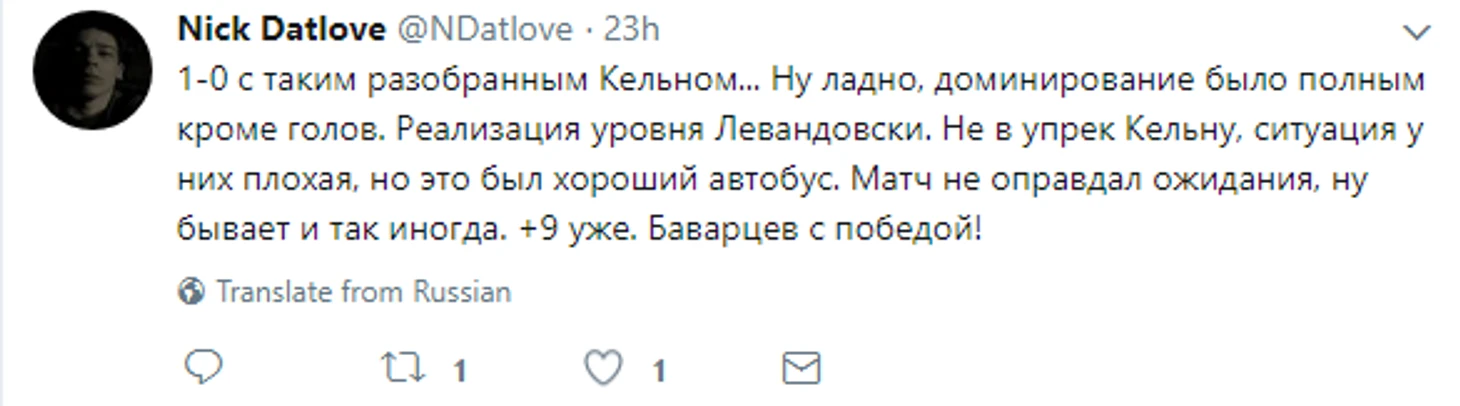Open the Nick Datlove display name link
The height and width of the screenshot is (406, 1460).
click(x=281, y=30)
